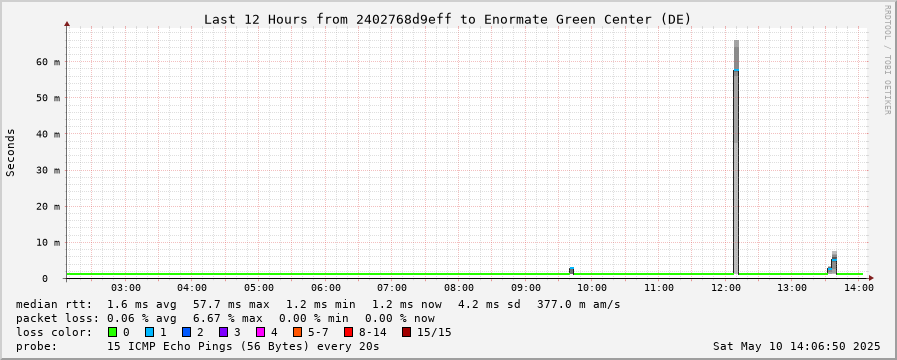Click the 09:00 time axis label
The height and width of the screenshot is (360, 897).
point(525,287)
